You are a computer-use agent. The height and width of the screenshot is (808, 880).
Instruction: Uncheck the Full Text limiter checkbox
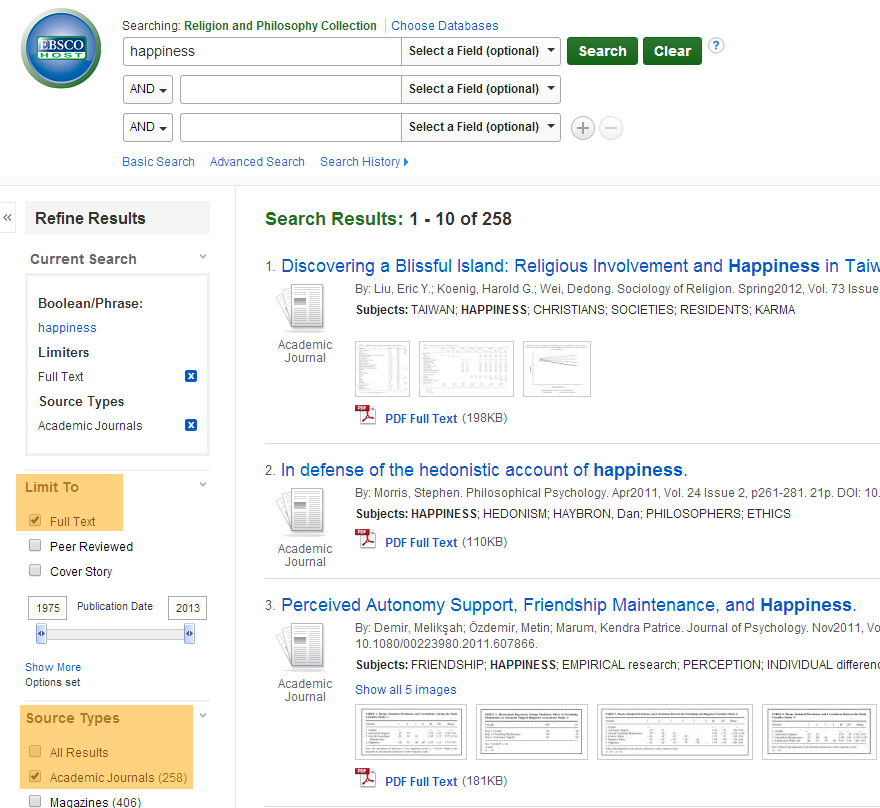click(35, 520)
